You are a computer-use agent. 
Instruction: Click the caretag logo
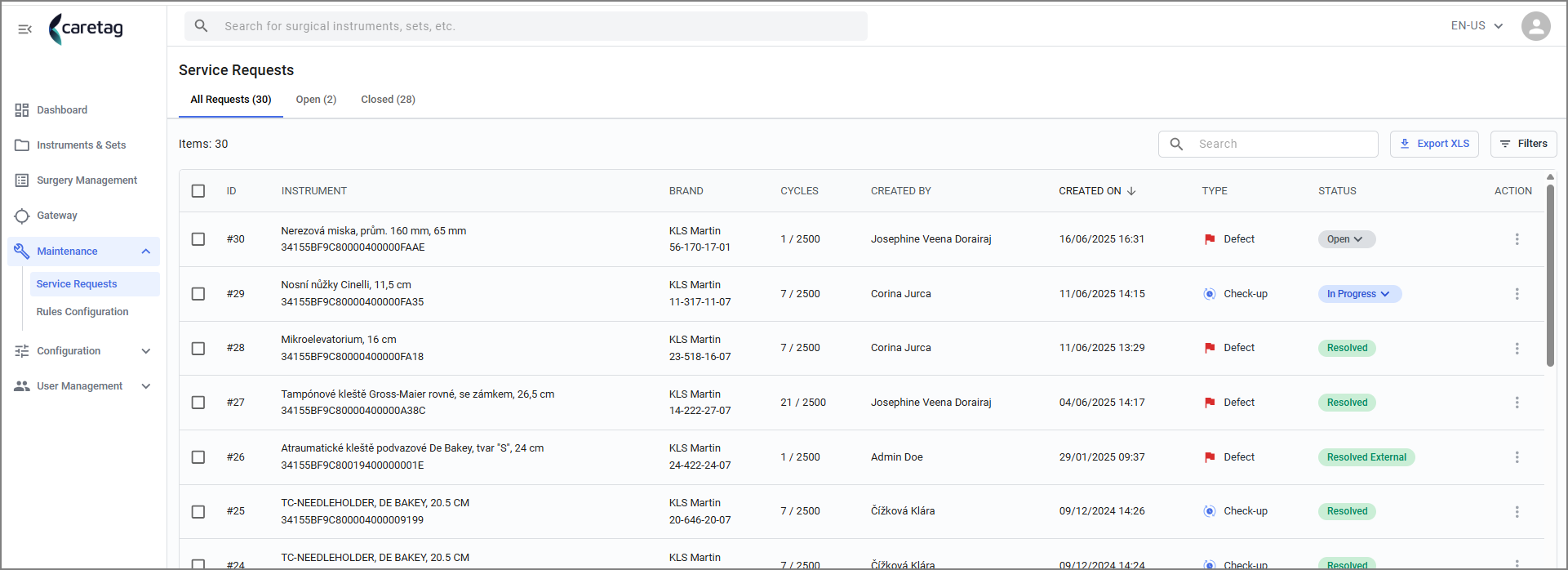86,29
